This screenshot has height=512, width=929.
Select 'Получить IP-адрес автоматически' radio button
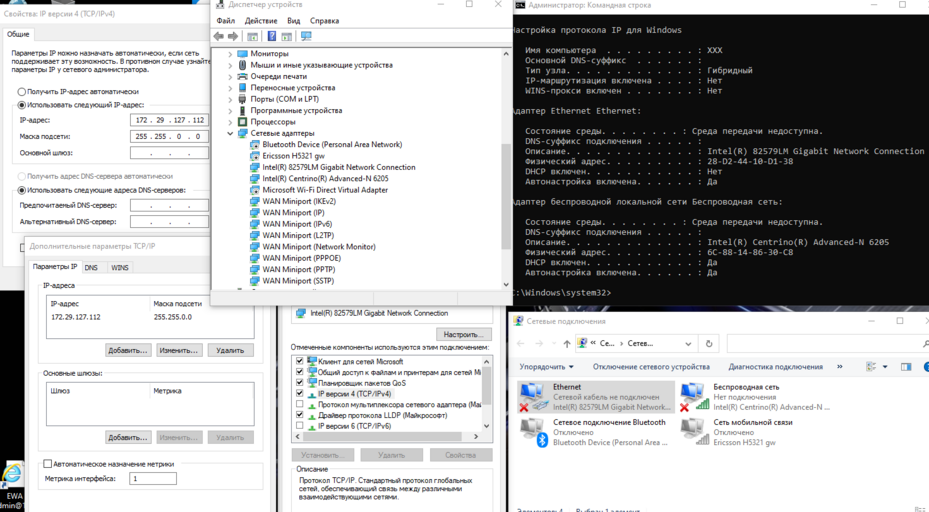(x=22, y=91)
